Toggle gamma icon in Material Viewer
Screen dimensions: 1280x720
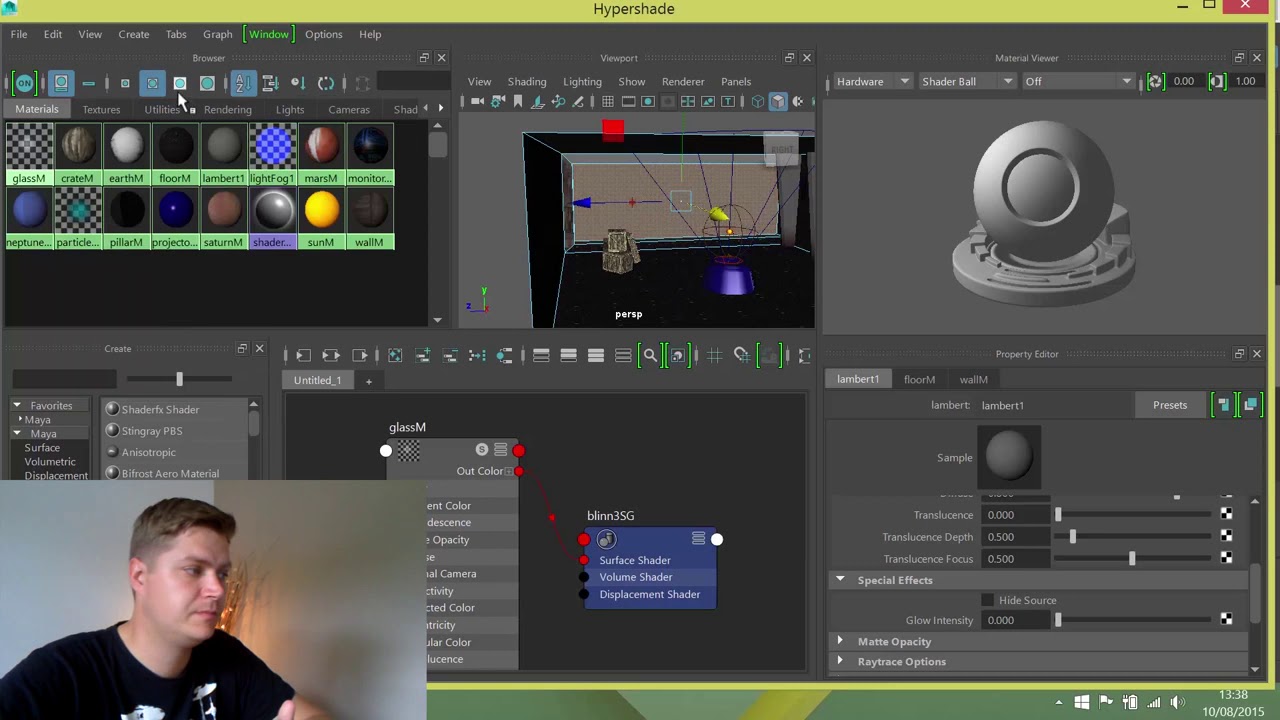(1217, 81)
